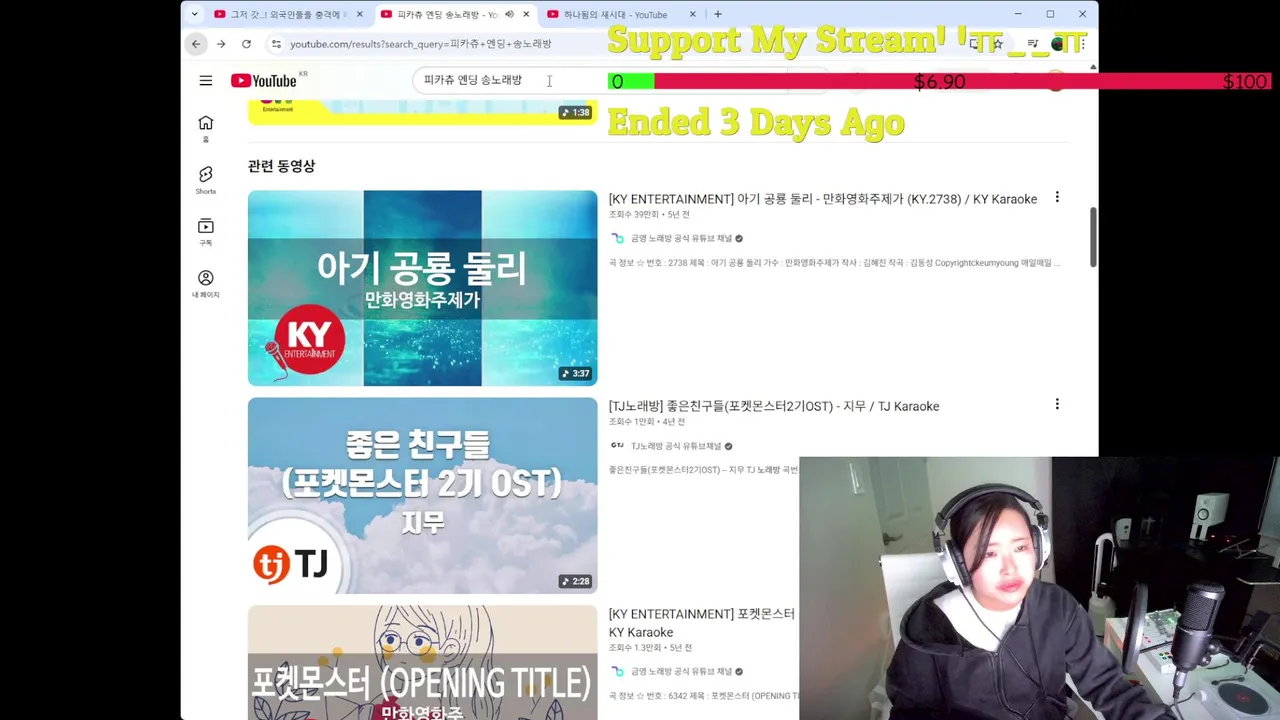Click the 금영 channel avatar on the 포켓몬스터 result
The image size is (1280, 720).
pyautogui.click(x=617, y=672)
